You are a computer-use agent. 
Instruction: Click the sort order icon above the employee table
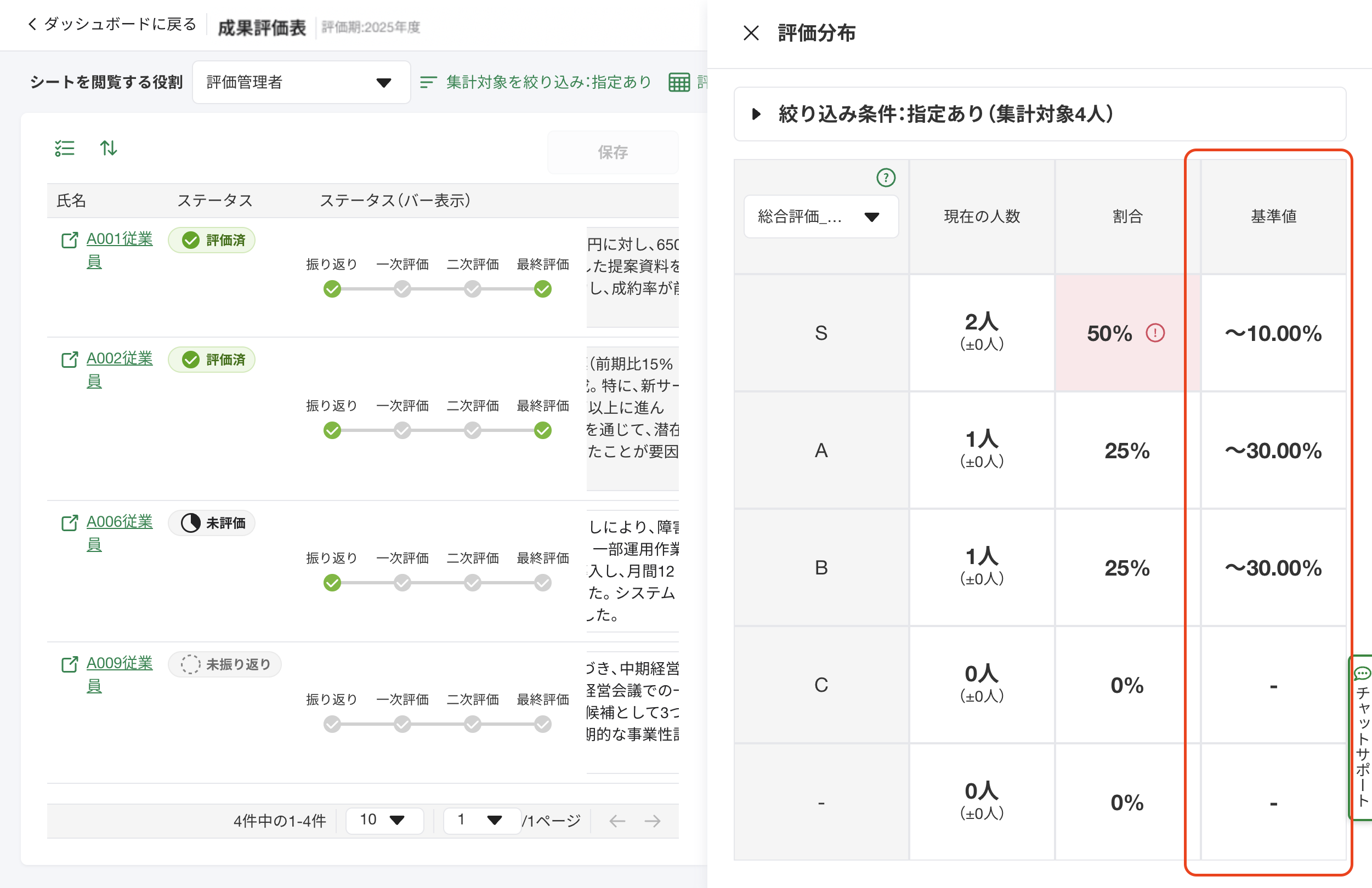tap(109, 149)
